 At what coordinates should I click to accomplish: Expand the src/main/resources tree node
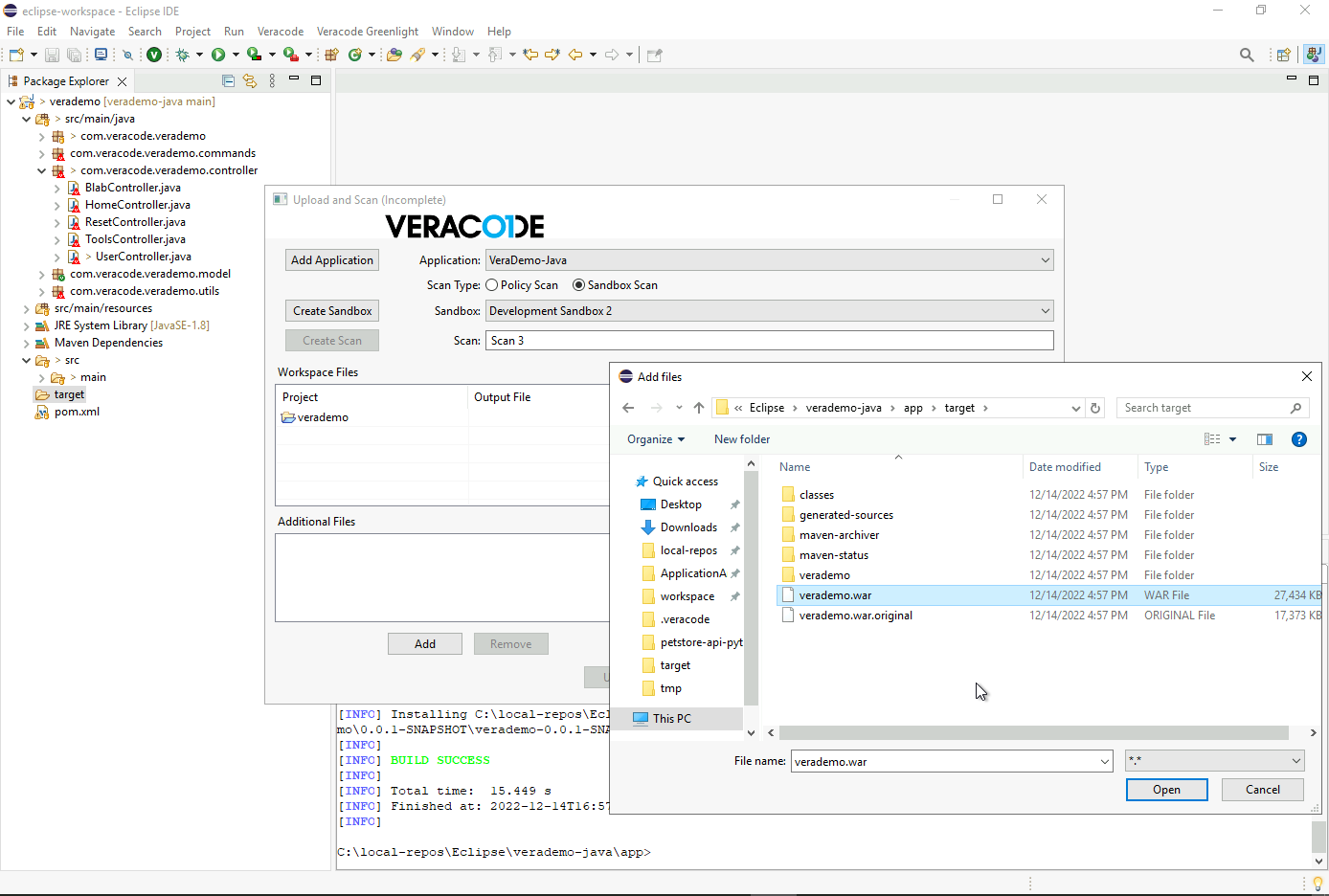[x=26, y=309]
